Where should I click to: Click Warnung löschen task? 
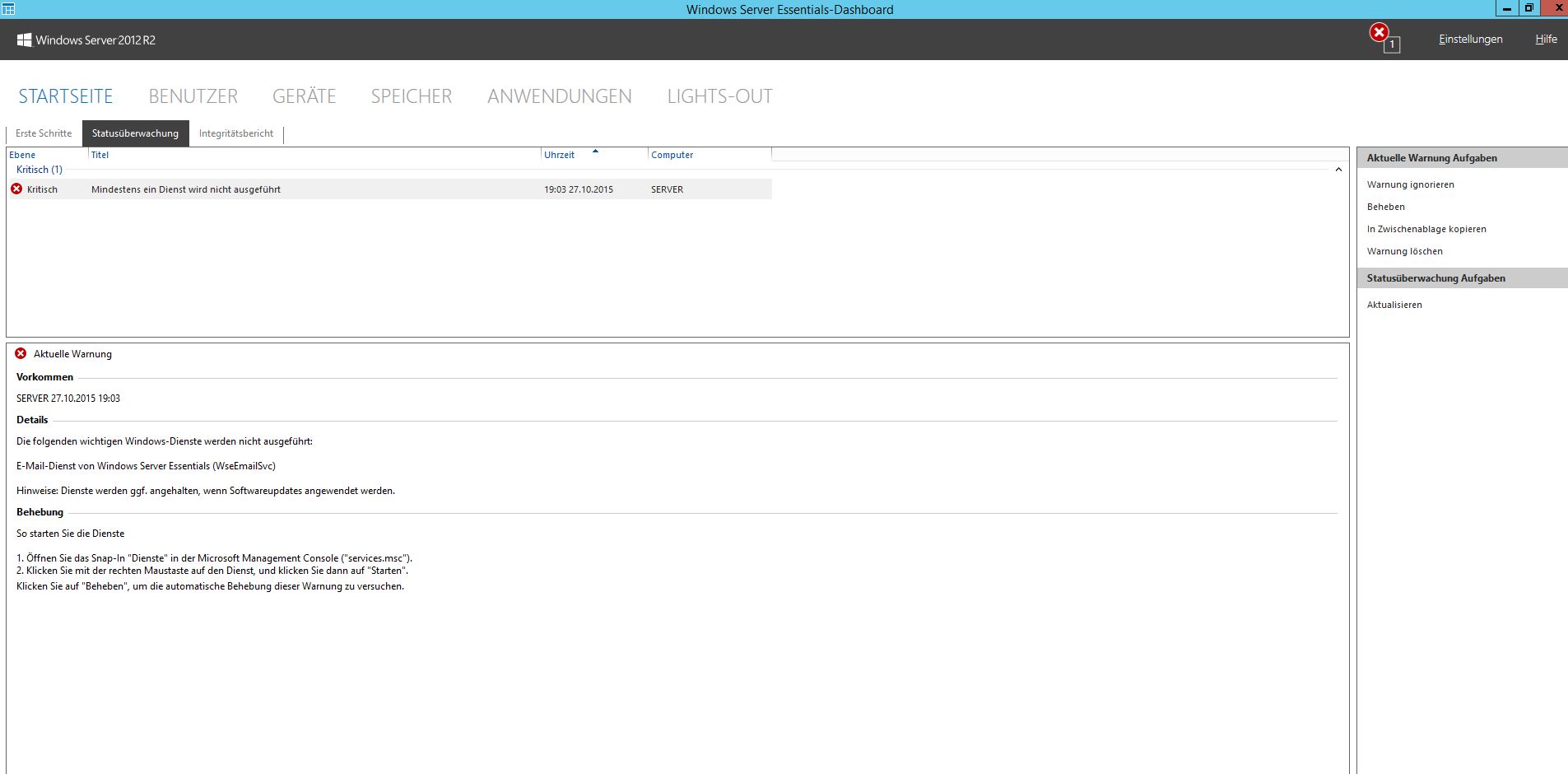(1405, 251)
